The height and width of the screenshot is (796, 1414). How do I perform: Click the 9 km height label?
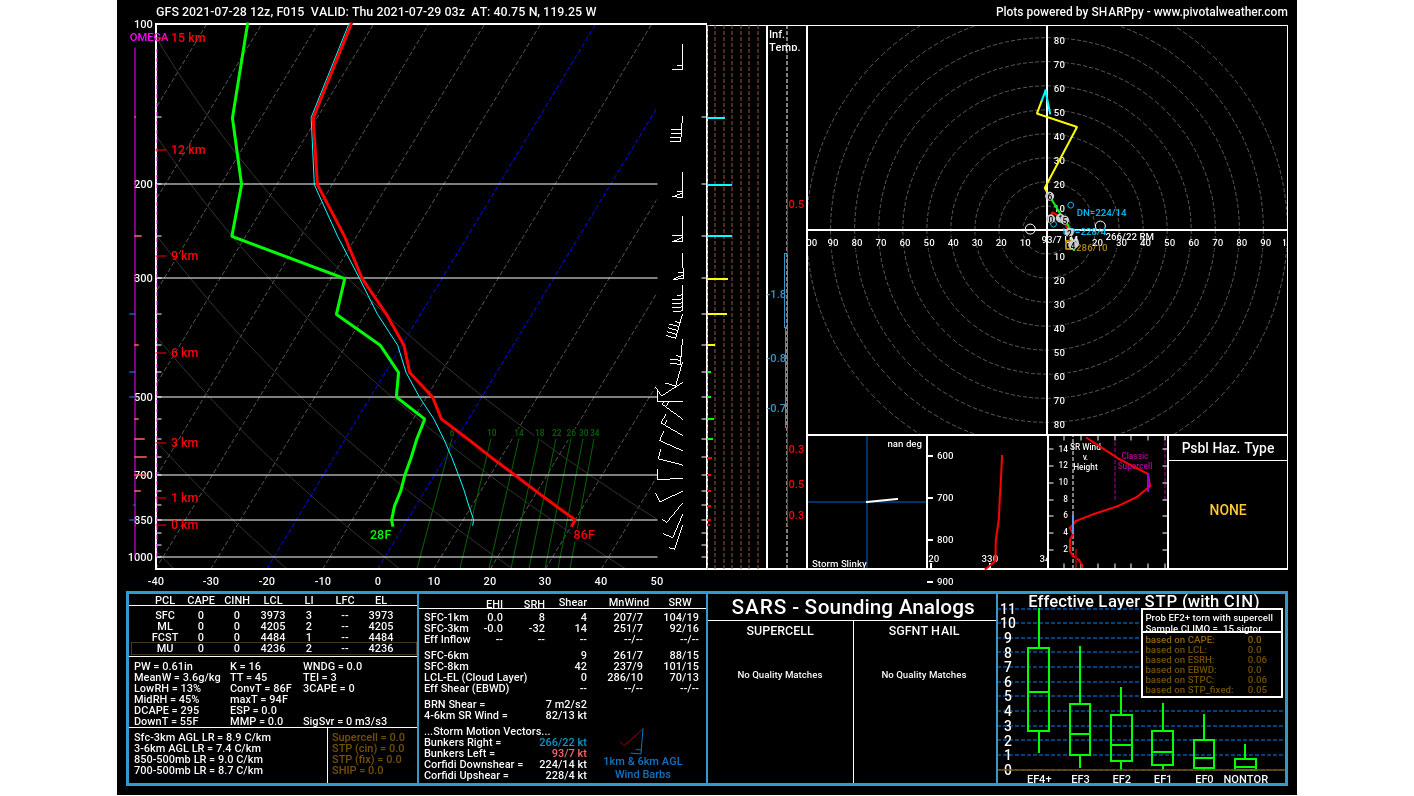click(x=185, y=256)
